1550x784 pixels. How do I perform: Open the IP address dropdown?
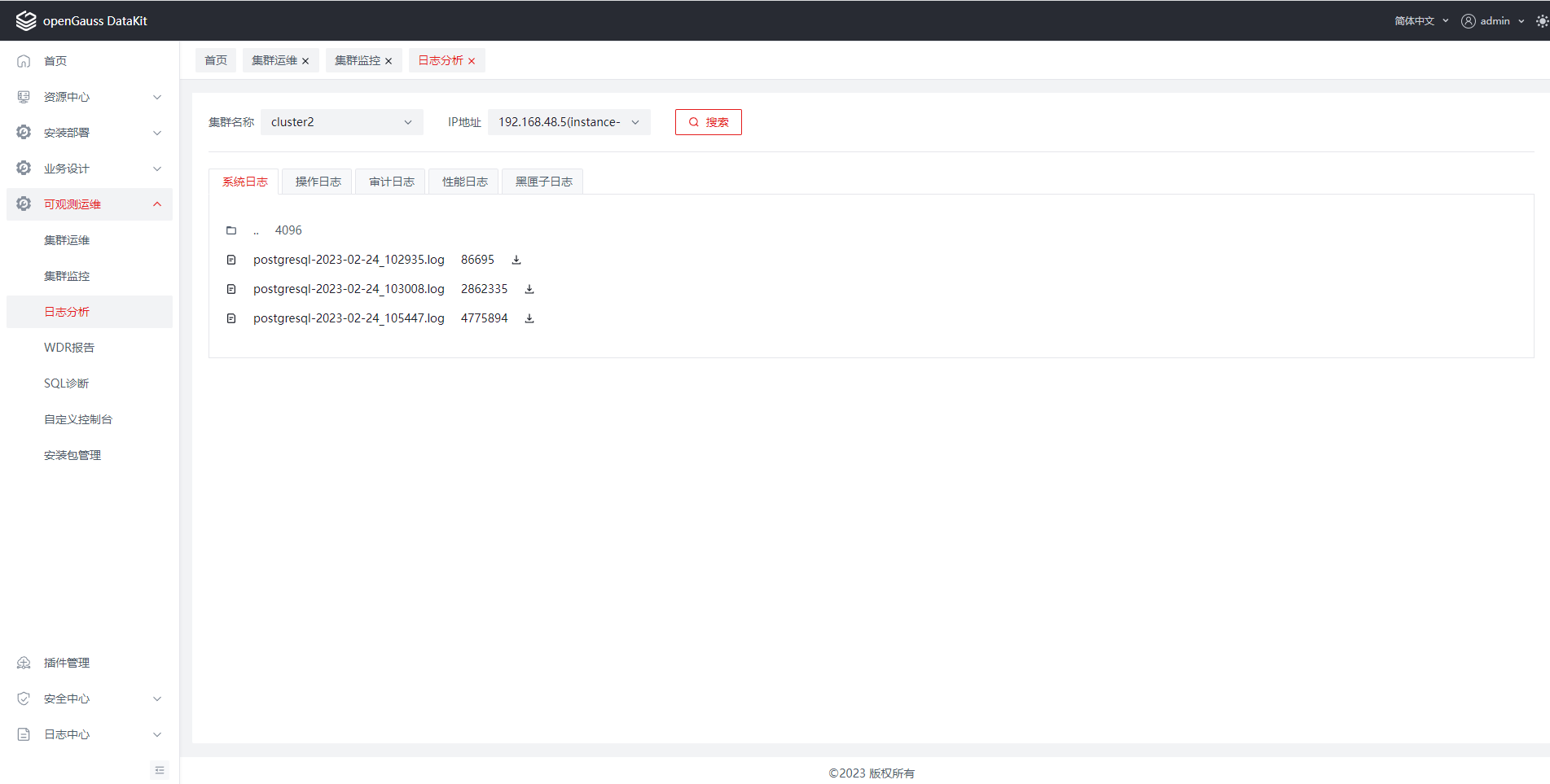pyautogui.click(x=569, y=122)
